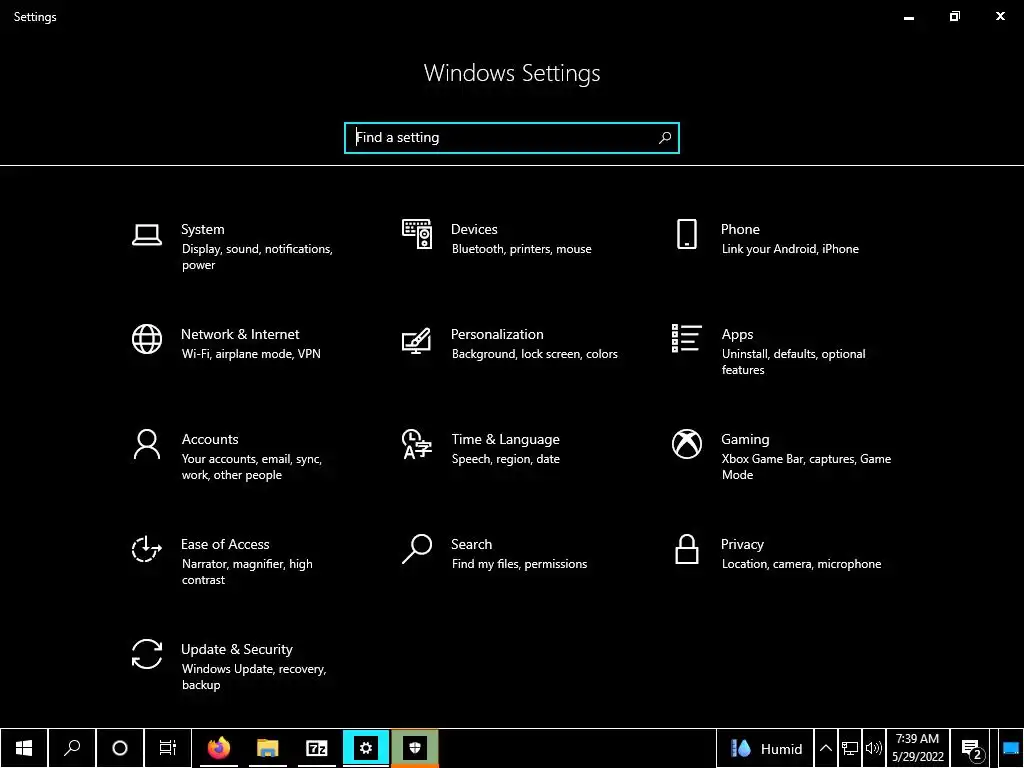The image size is (1024, 768).
Task: Open the Devices keyboard-speaker icon
Action: [x=417, y=234]
